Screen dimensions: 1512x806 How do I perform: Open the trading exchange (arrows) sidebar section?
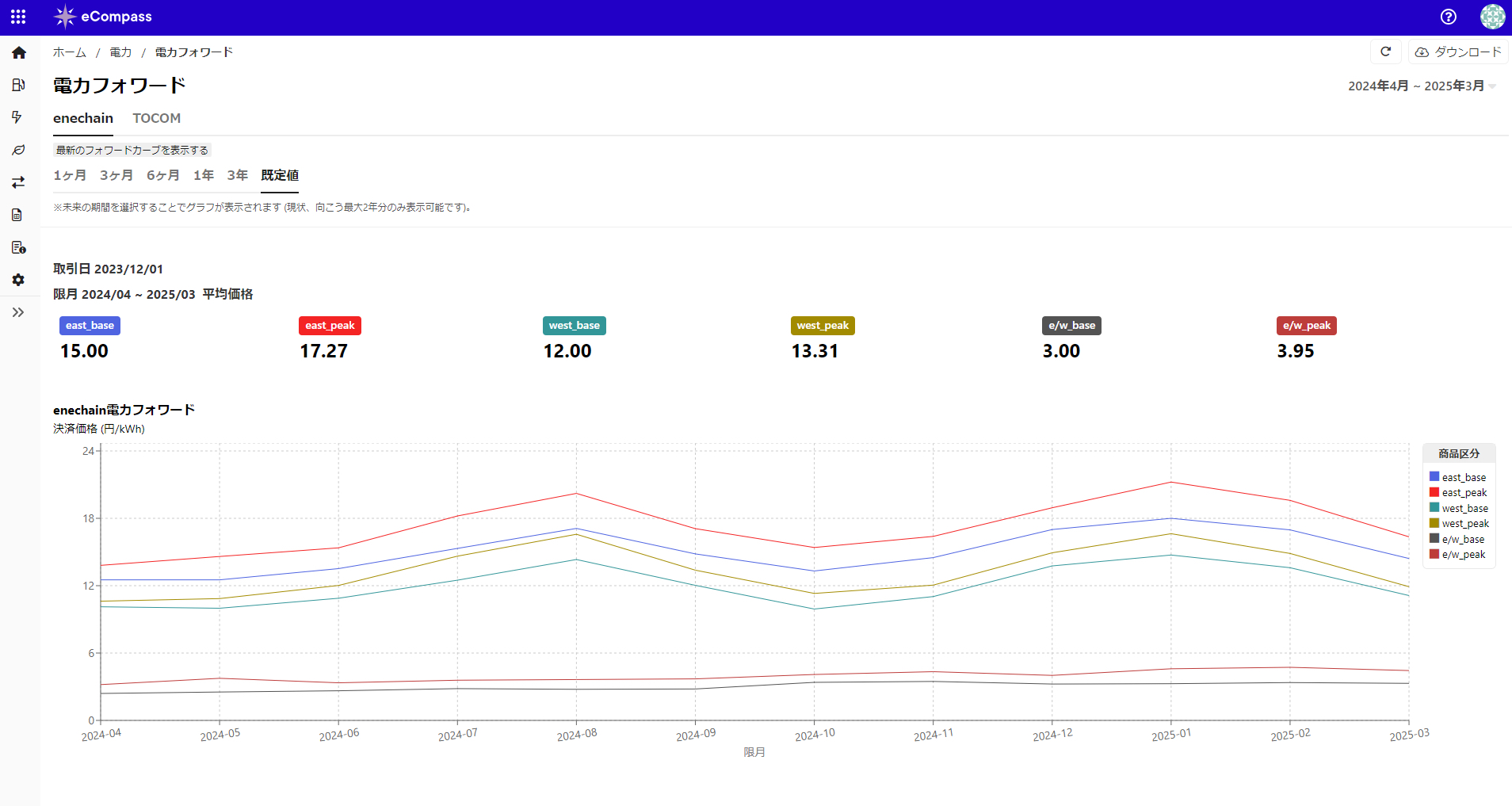coord(18,182)
